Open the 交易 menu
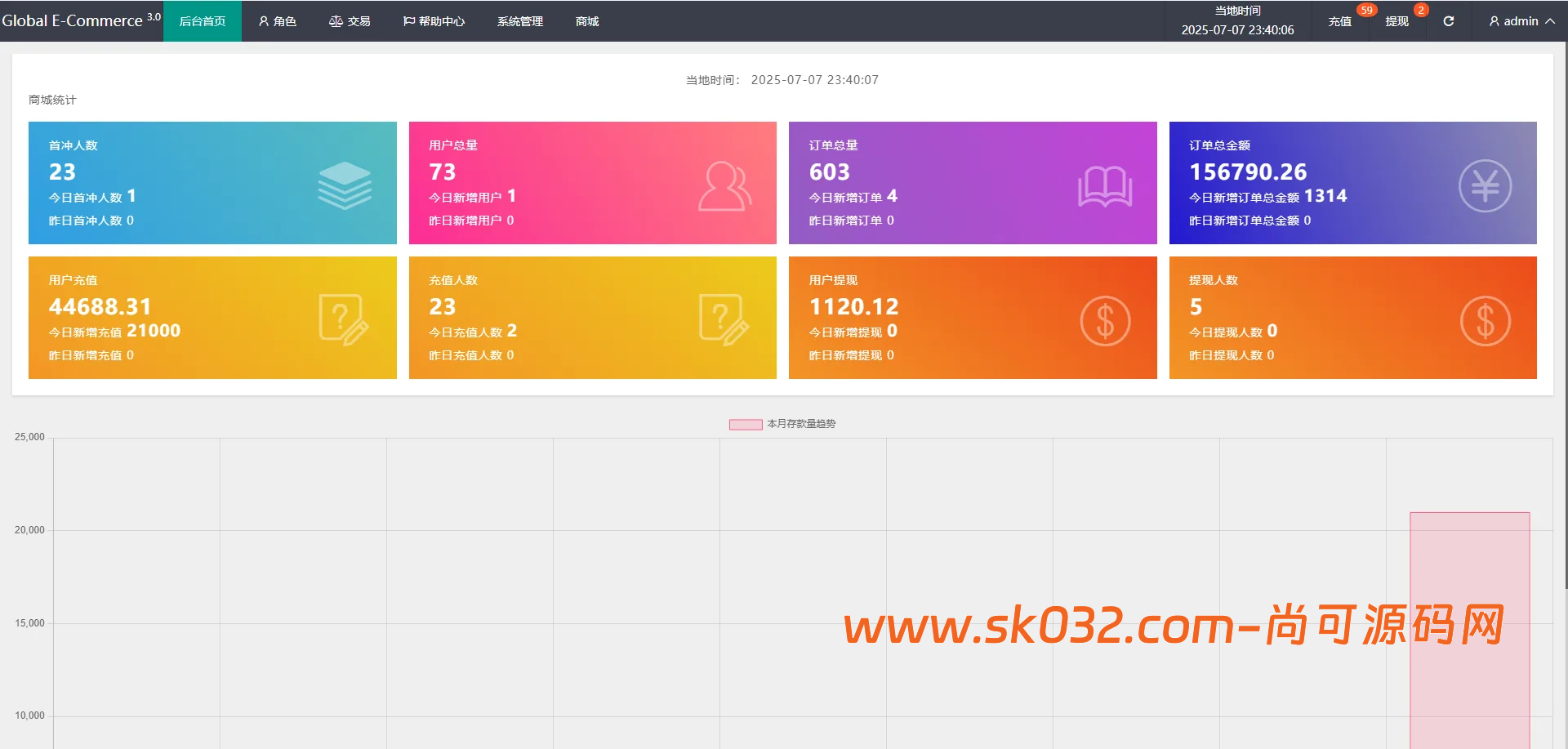This screenshot has height=749, width=1568. [x=350, y=21]
